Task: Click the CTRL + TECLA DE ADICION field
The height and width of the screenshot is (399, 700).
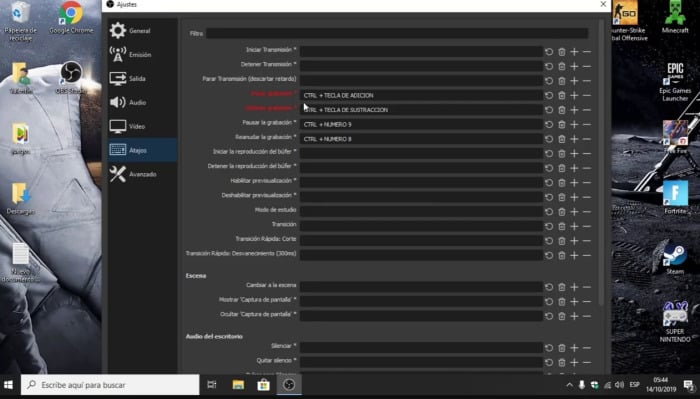Action: point(421,95)
